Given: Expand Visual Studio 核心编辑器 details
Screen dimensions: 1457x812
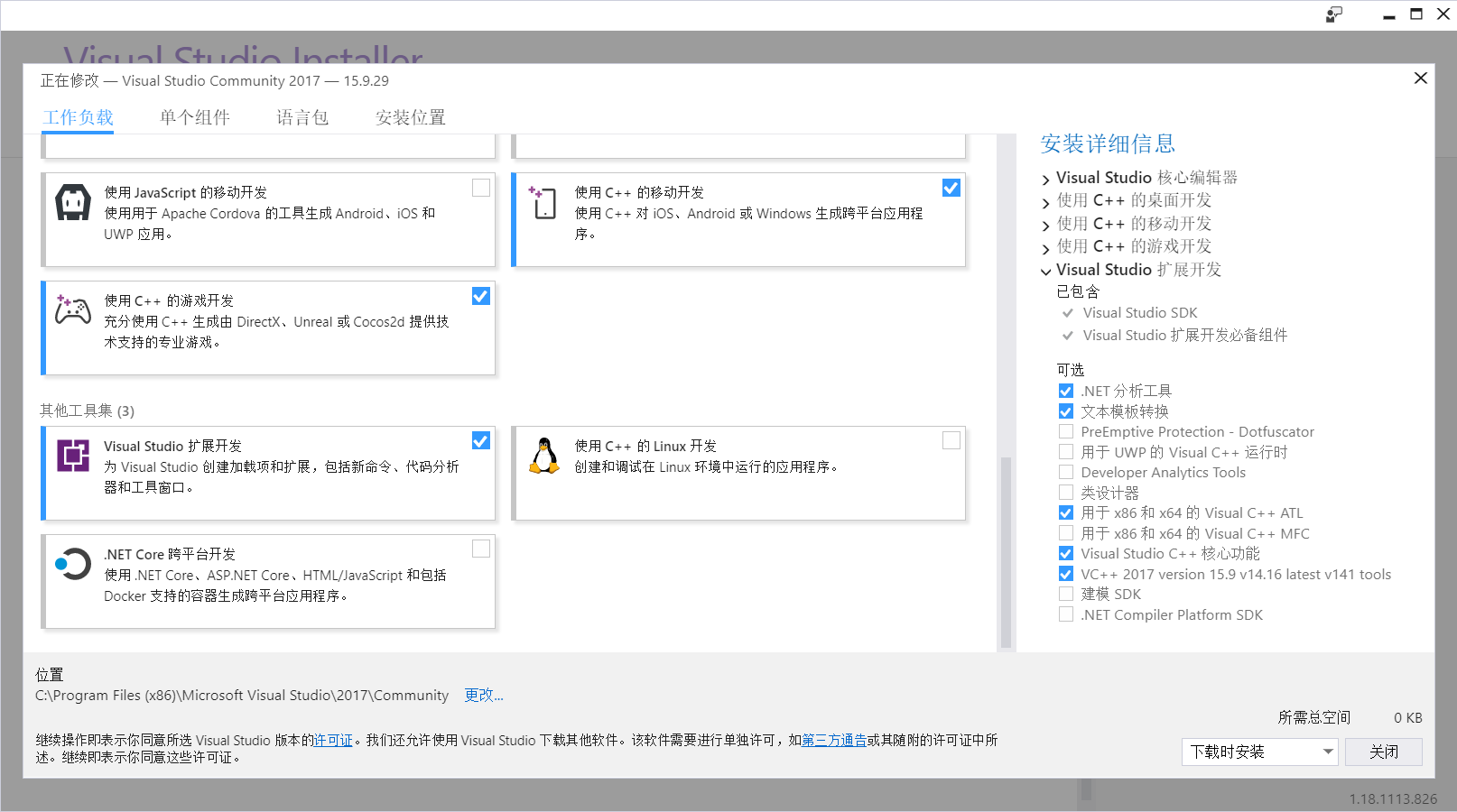Looking at the screenshot, I should point(1046,180).
